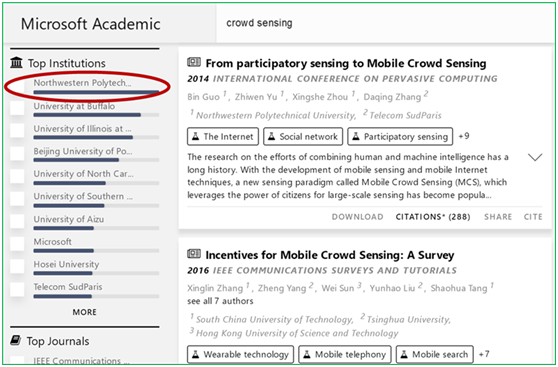Click the Top Institutions building icon
The width and height of the screenshot is (558, 367).
[x=16, y=63]
